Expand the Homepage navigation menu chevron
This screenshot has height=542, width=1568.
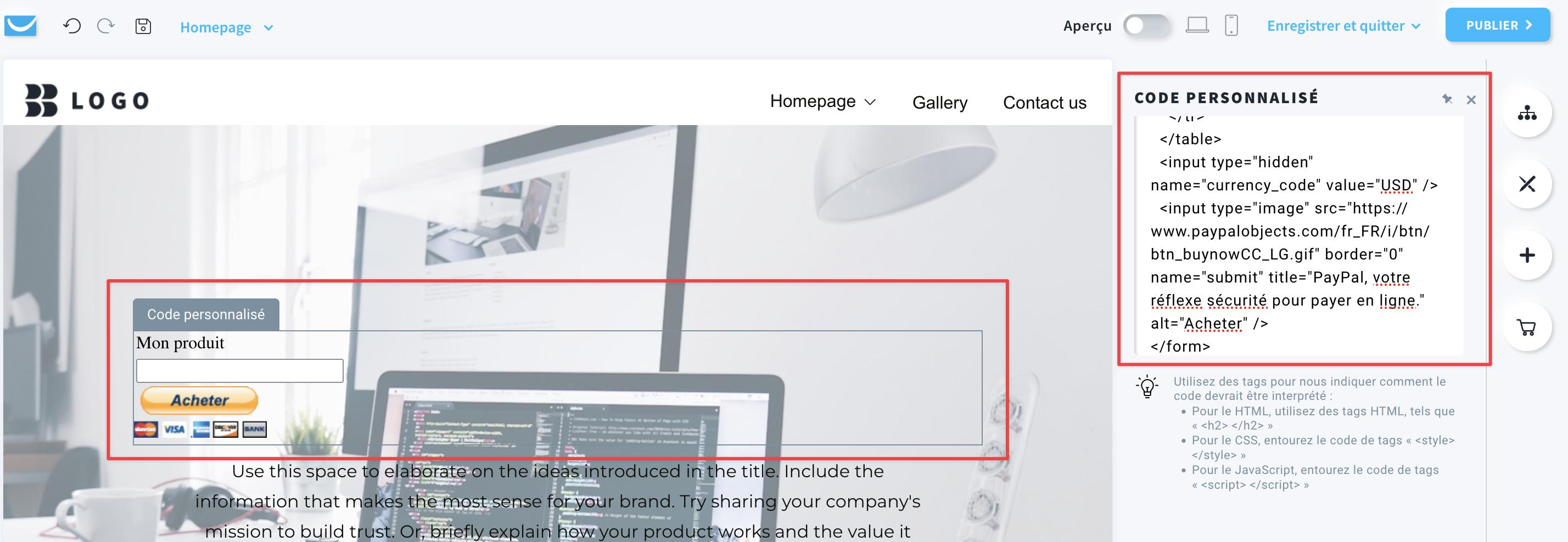[870, 102]
